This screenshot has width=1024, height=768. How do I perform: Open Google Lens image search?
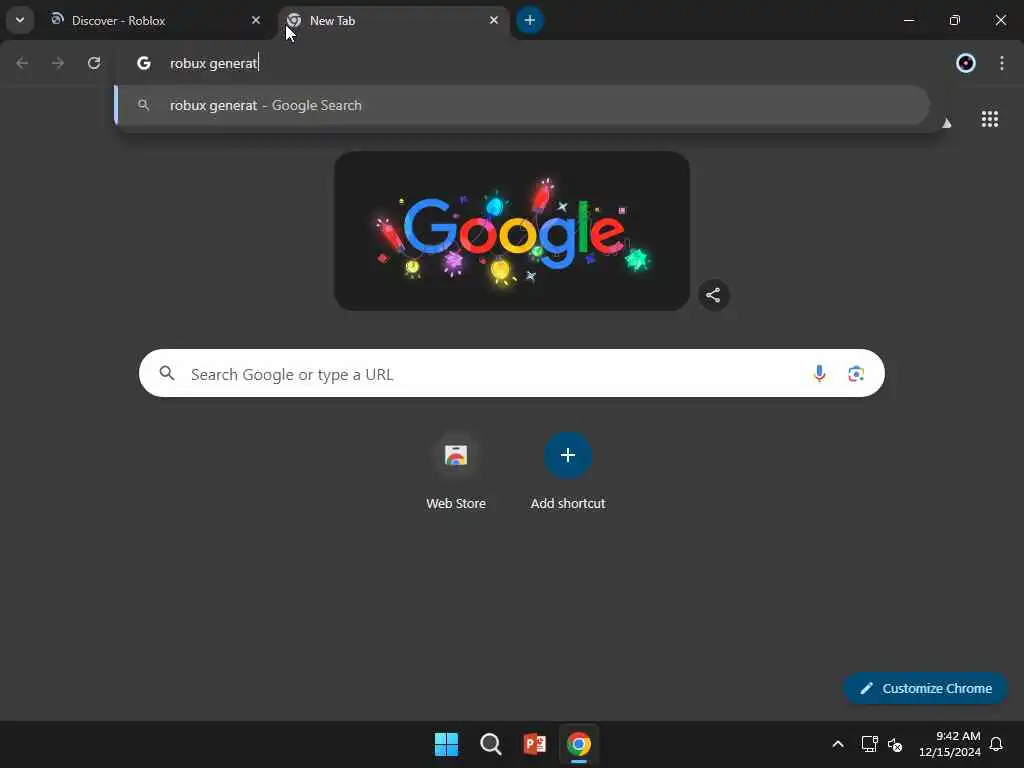(856, 374)
